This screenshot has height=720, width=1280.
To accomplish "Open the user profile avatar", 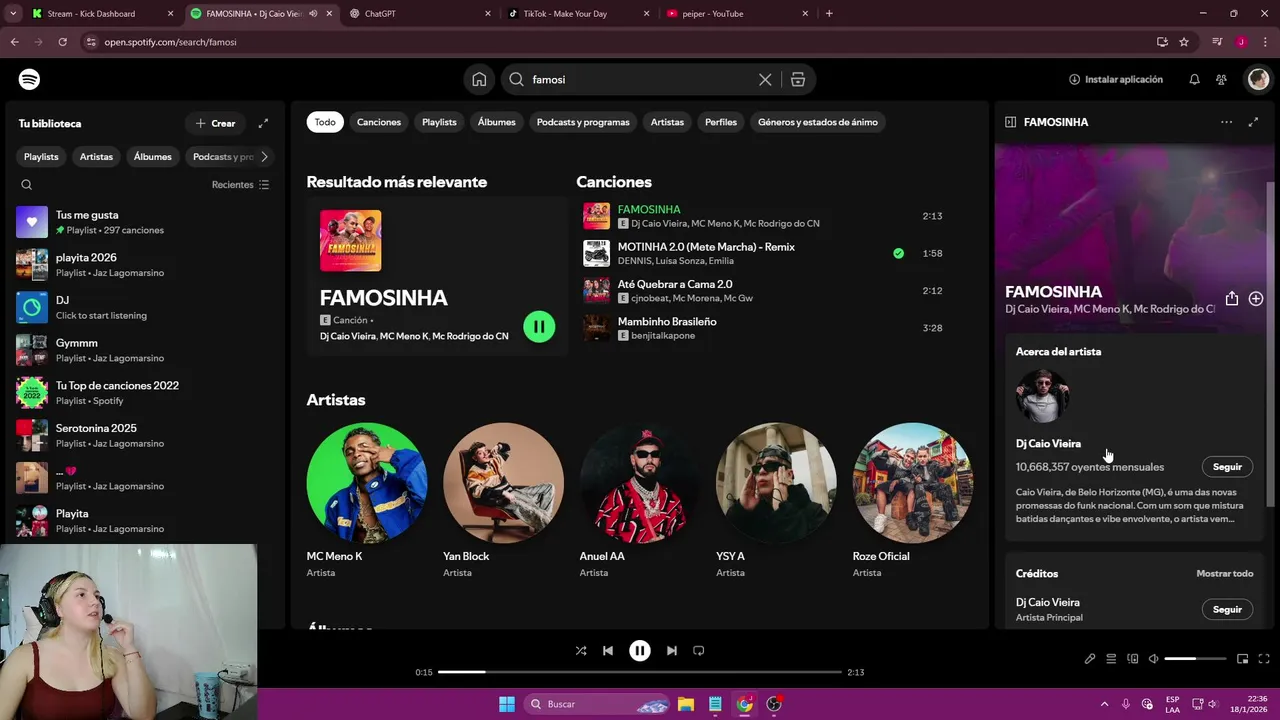I will coord(1257,79).
